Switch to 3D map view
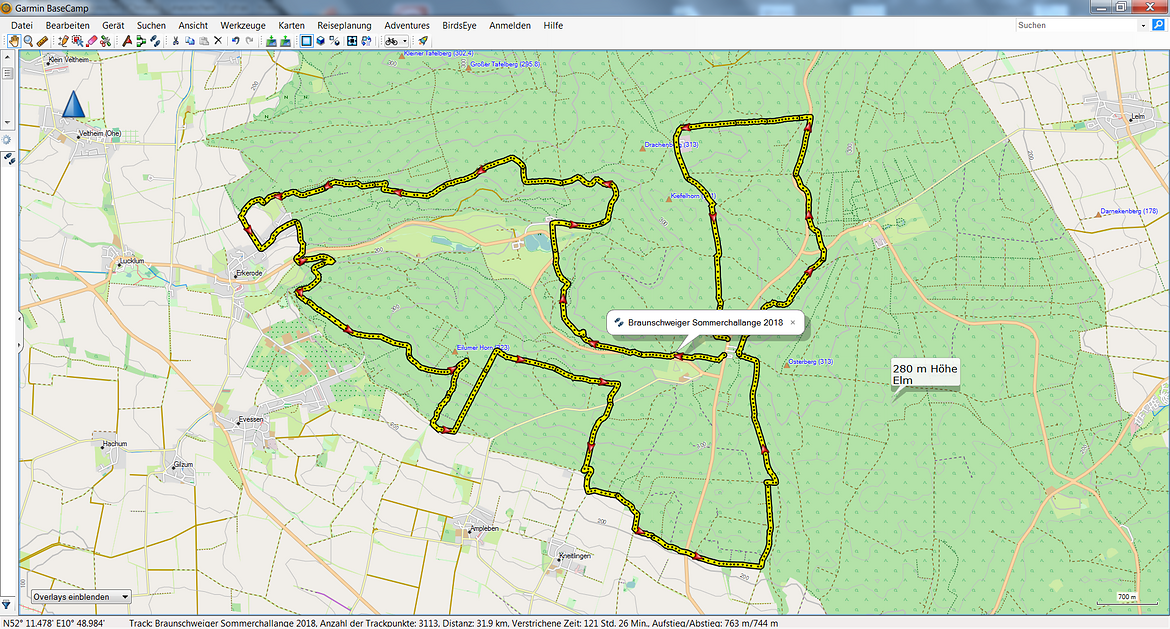 (x=320, y=41)
